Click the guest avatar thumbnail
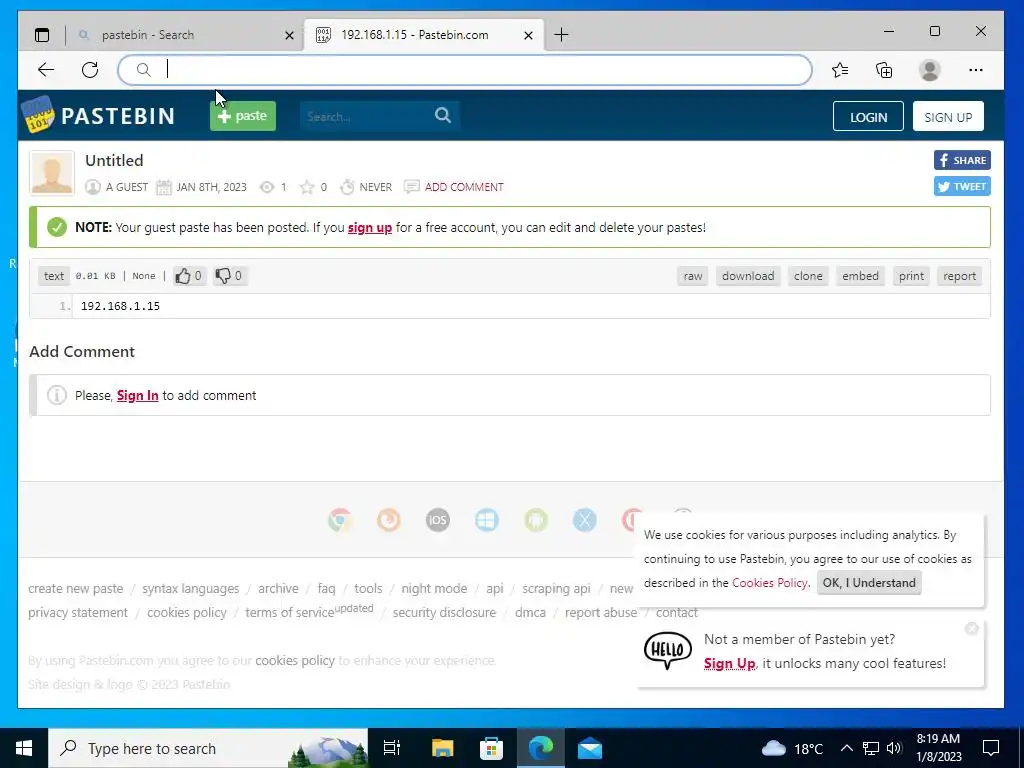The image size is (1024, 768). point(52,173)
